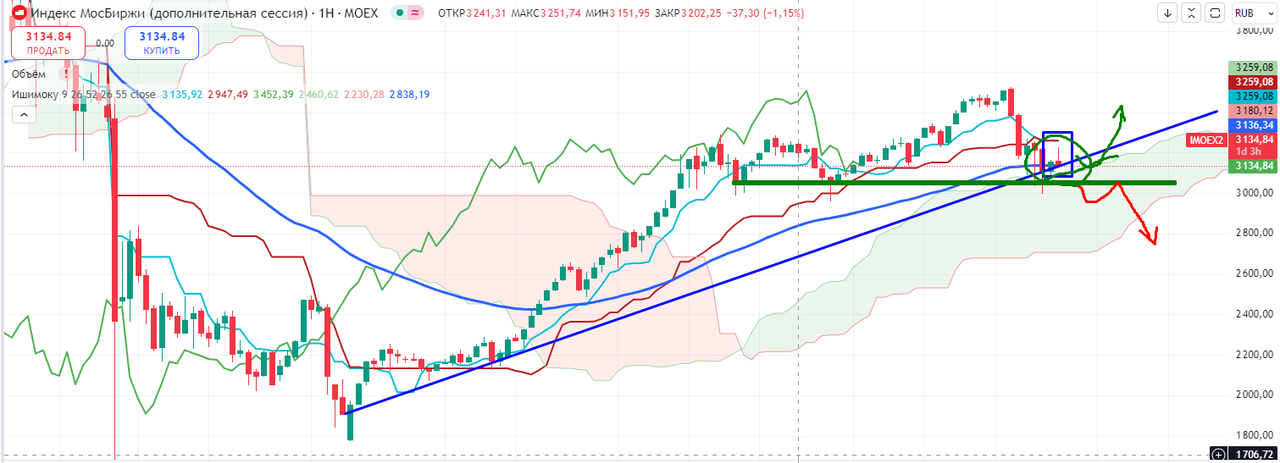Click the dark red 3259,08 price label
The width and height of the screenshot is (1280, 463).
1253,82
